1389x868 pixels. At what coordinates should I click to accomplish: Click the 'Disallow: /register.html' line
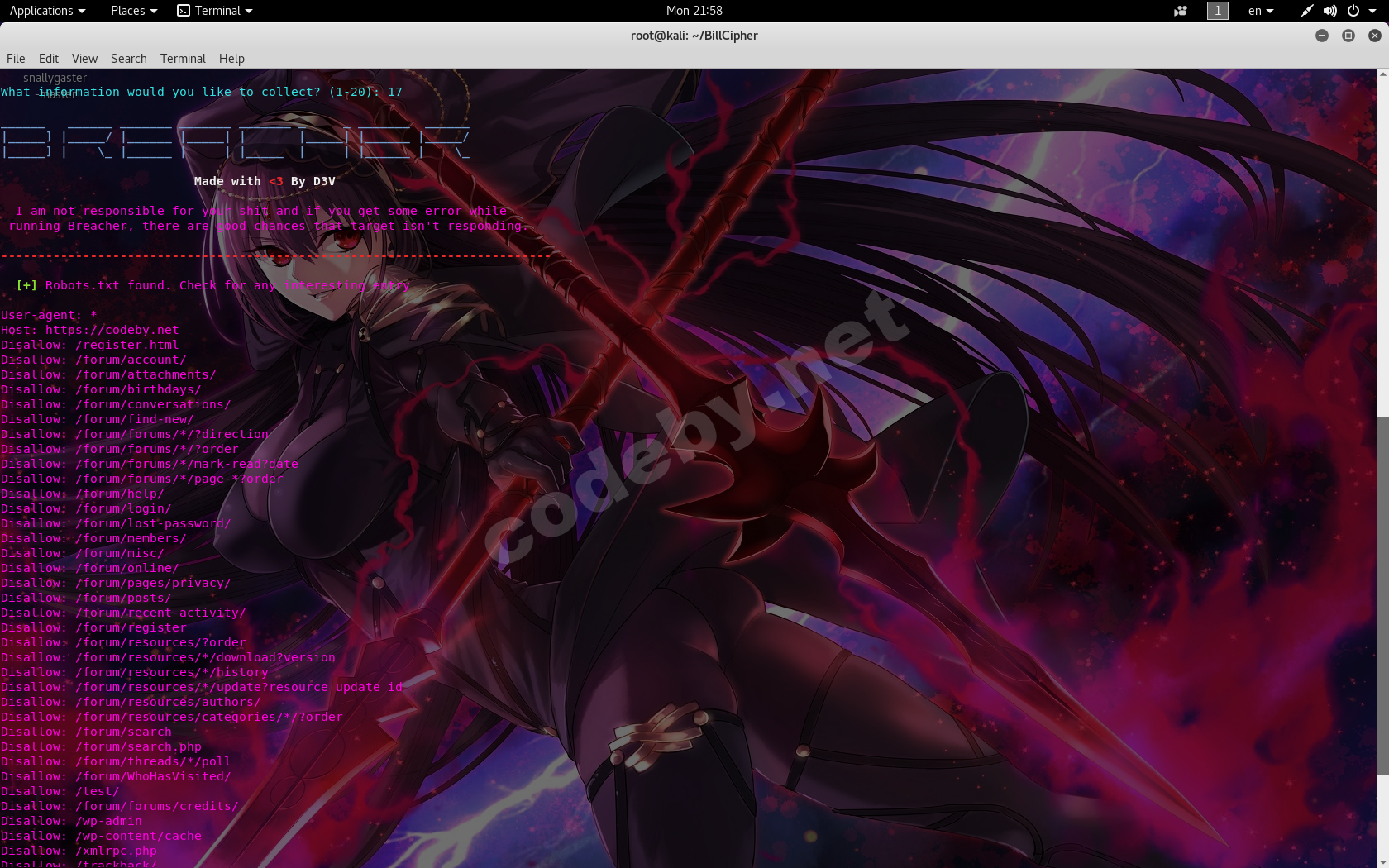pyautogui.click(x=90, y=345)
